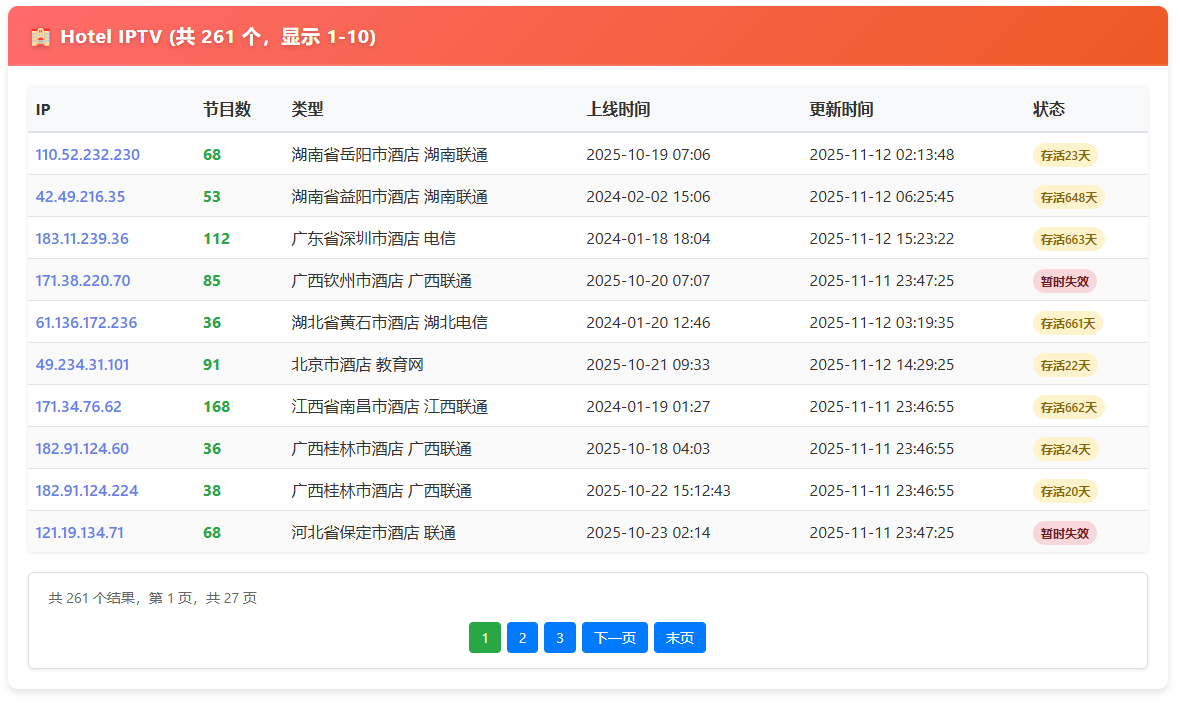Click IP address 121.19.134.71

point(80,533)
